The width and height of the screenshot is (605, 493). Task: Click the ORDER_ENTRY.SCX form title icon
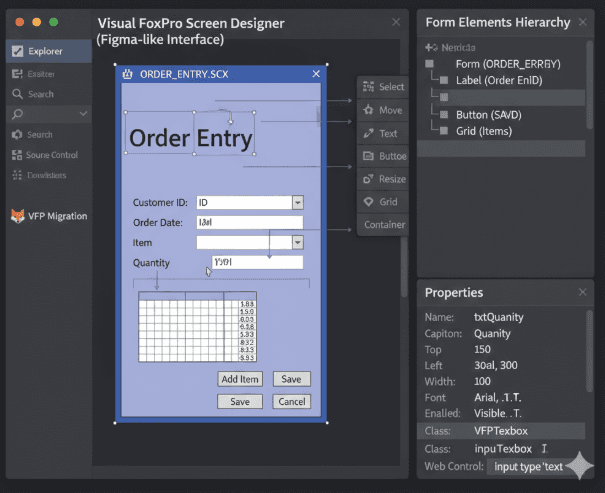(x=127, y=74)
